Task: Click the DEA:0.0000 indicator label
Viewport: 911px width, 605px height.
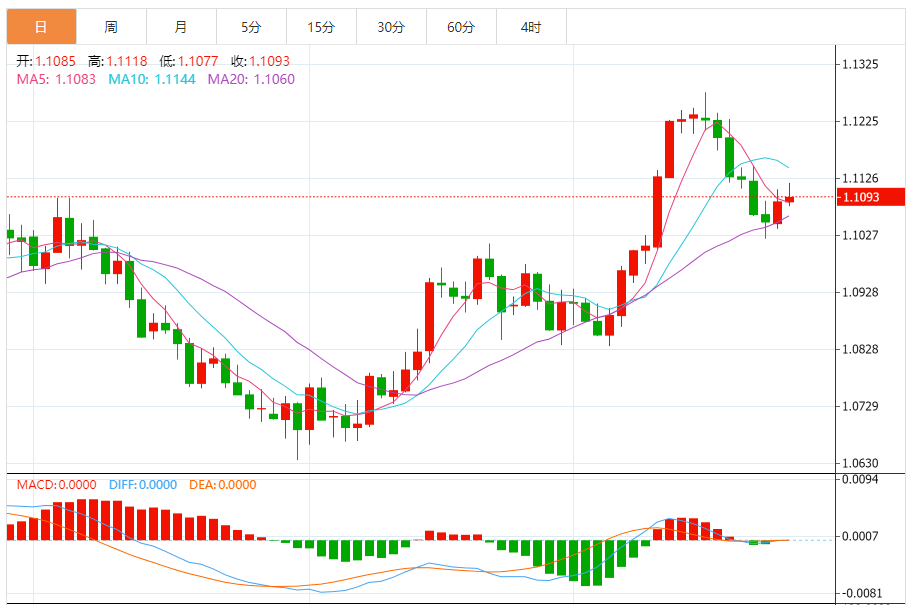Action: [223, 485]
